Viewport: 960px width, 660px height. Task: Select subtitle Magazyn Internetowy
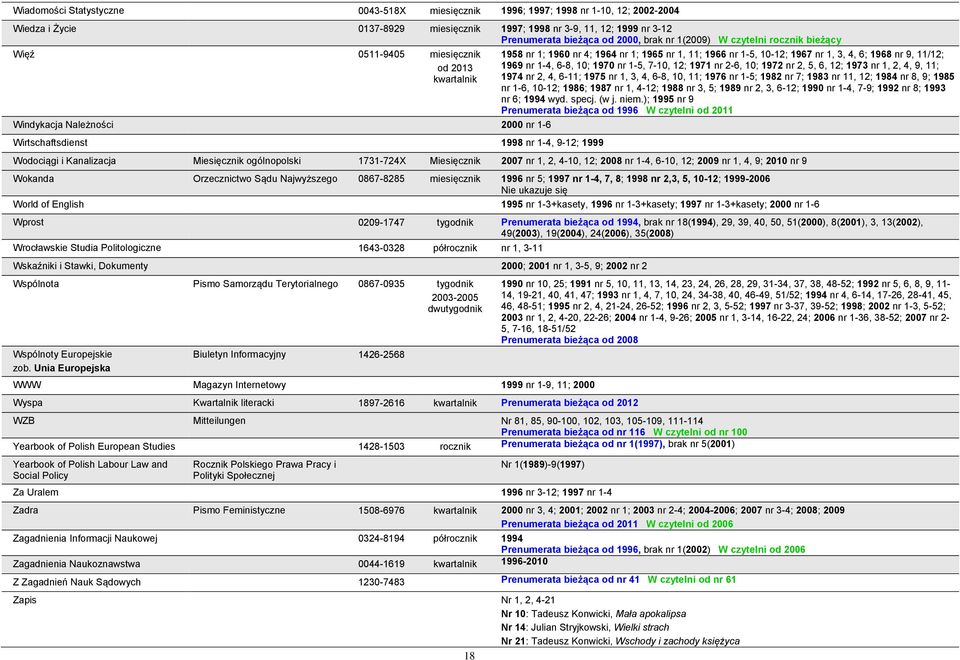coord(239,384)
